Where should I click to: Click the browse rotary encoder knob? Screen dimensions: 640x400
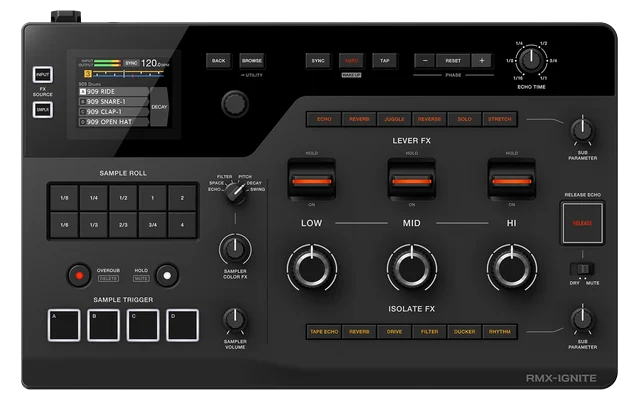235,104
